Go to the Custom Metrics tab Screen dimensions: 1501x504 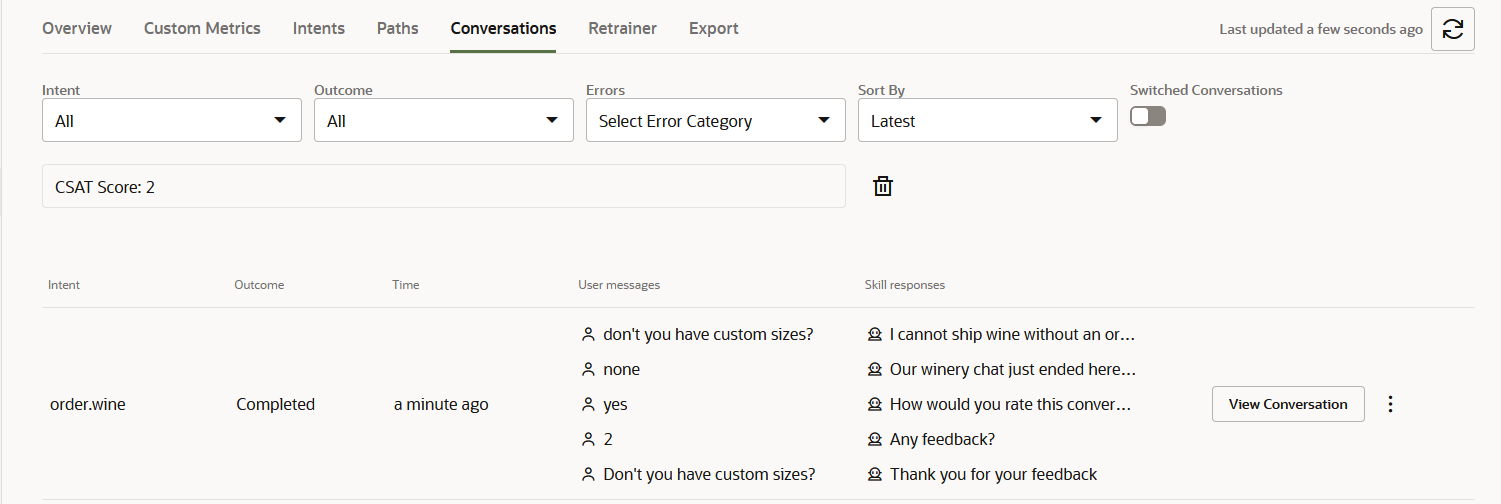202,28
